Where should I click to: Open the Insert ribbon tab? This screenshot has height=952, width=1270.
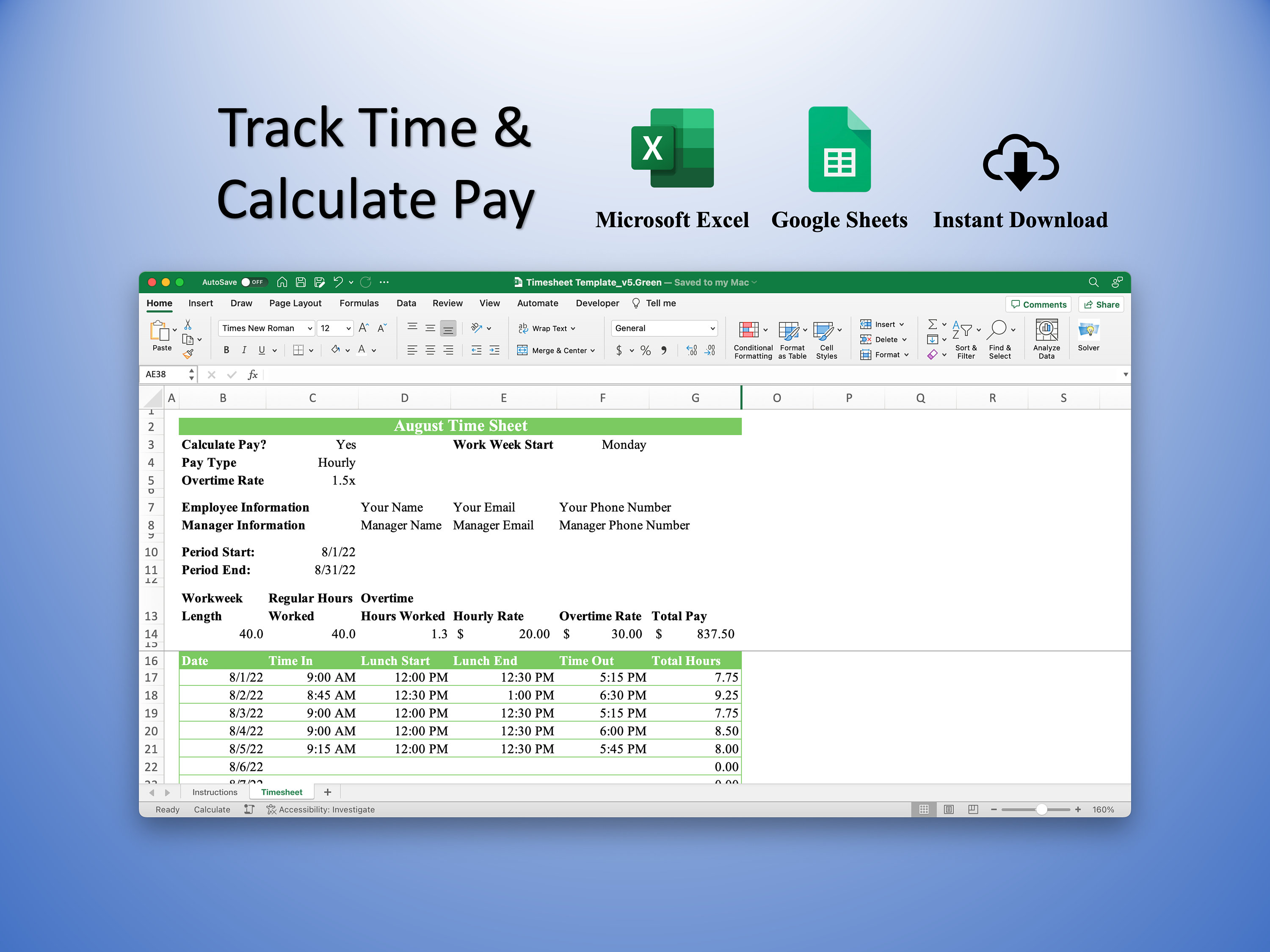point(200,303)
